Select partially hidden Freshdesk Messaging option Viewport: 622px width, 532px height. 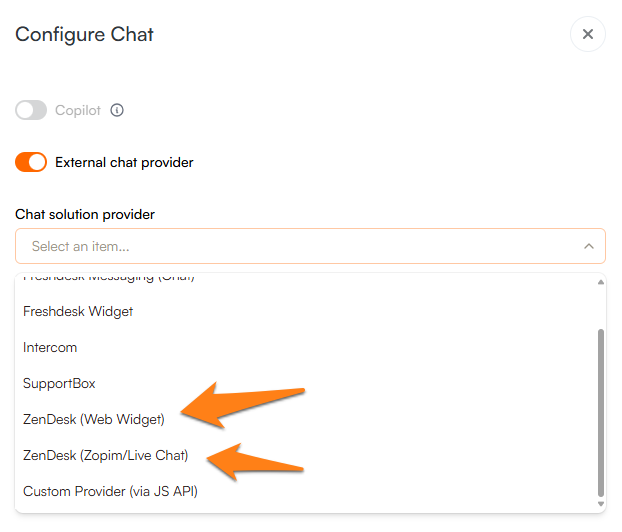point(108,278)
